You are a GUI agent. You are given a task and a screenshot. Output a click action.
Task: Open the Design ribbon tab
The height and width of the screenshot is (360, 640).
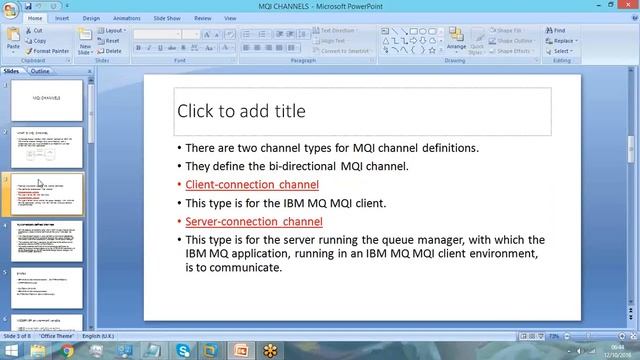pos(91,18)
